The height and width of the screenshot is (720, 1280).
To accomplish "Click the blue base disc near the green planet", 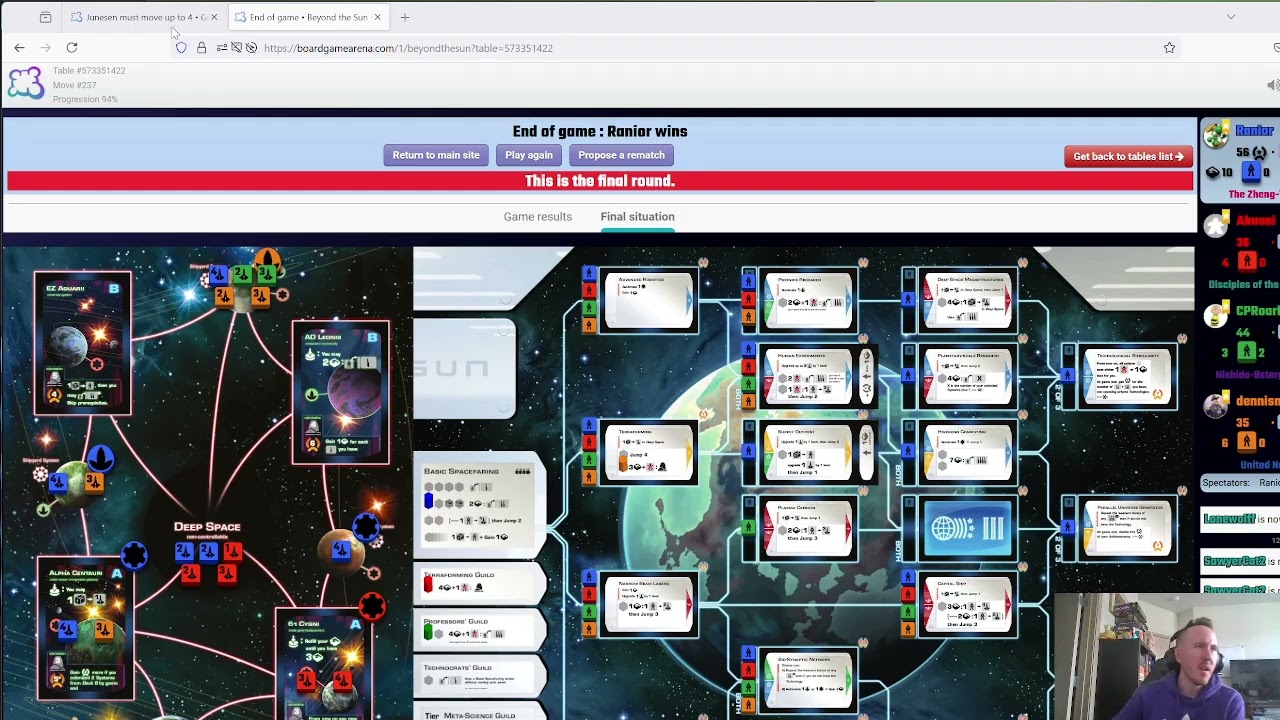I will tap(100, 457).
